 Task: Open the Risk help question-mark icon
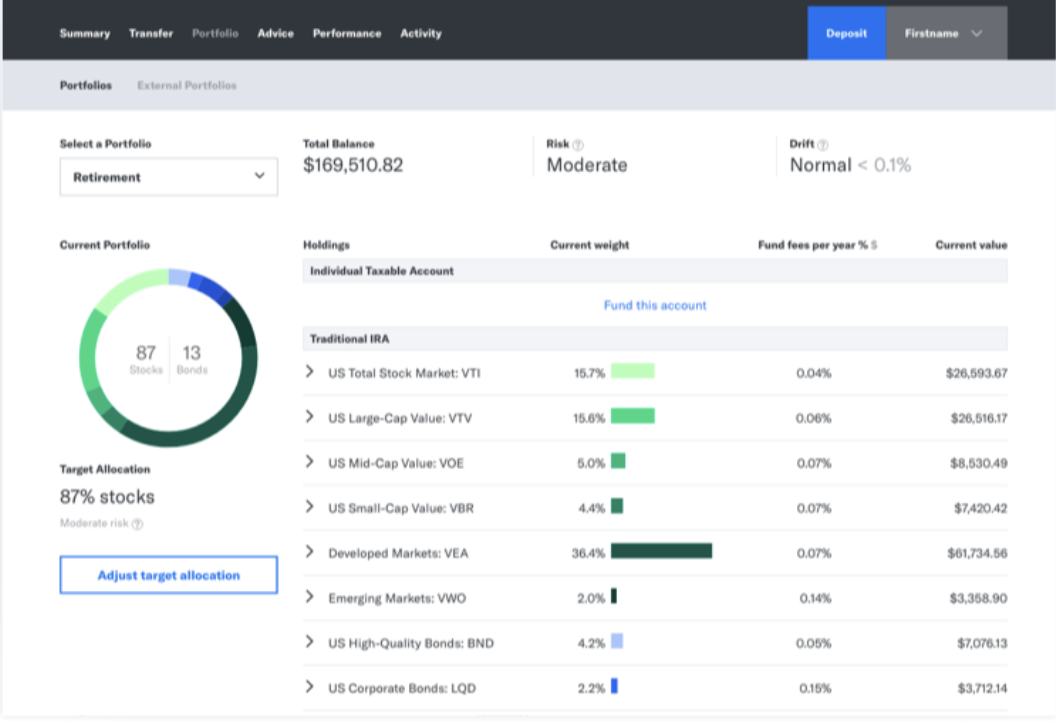pos(578,145)
